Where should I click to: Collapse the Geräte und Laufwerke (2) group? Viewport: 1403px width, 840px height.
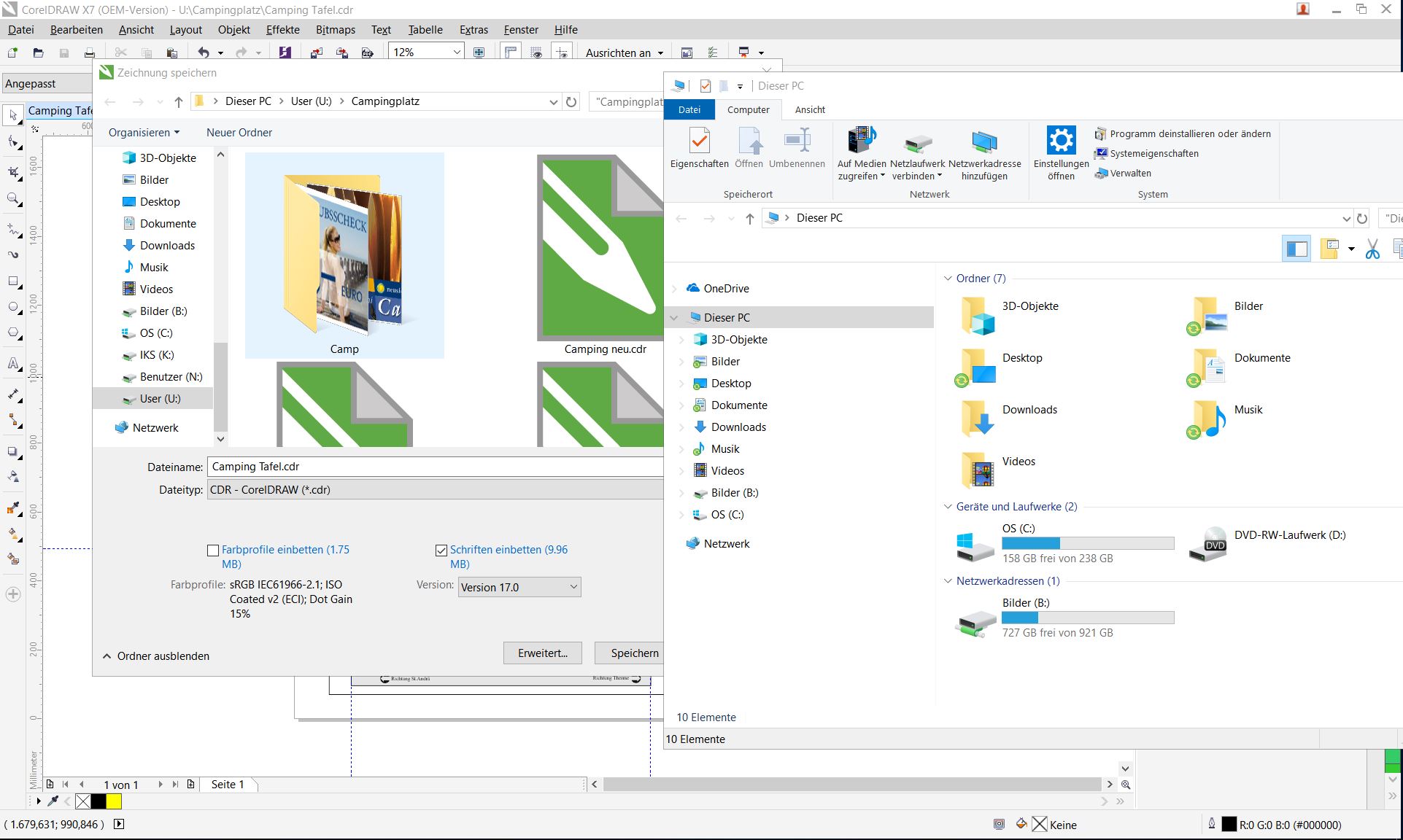948,507
